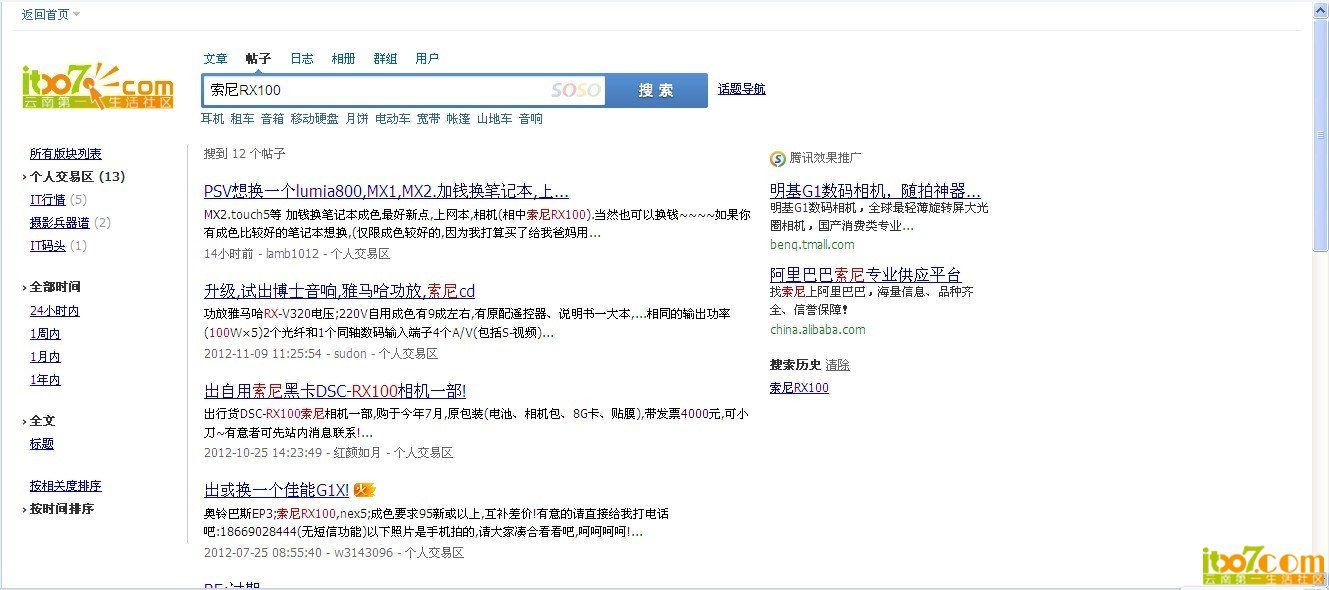The width and height of the screenshot is (1329, 590).
Task: Select 个人交易区 (13) category
Action: [x=77, y=177]
